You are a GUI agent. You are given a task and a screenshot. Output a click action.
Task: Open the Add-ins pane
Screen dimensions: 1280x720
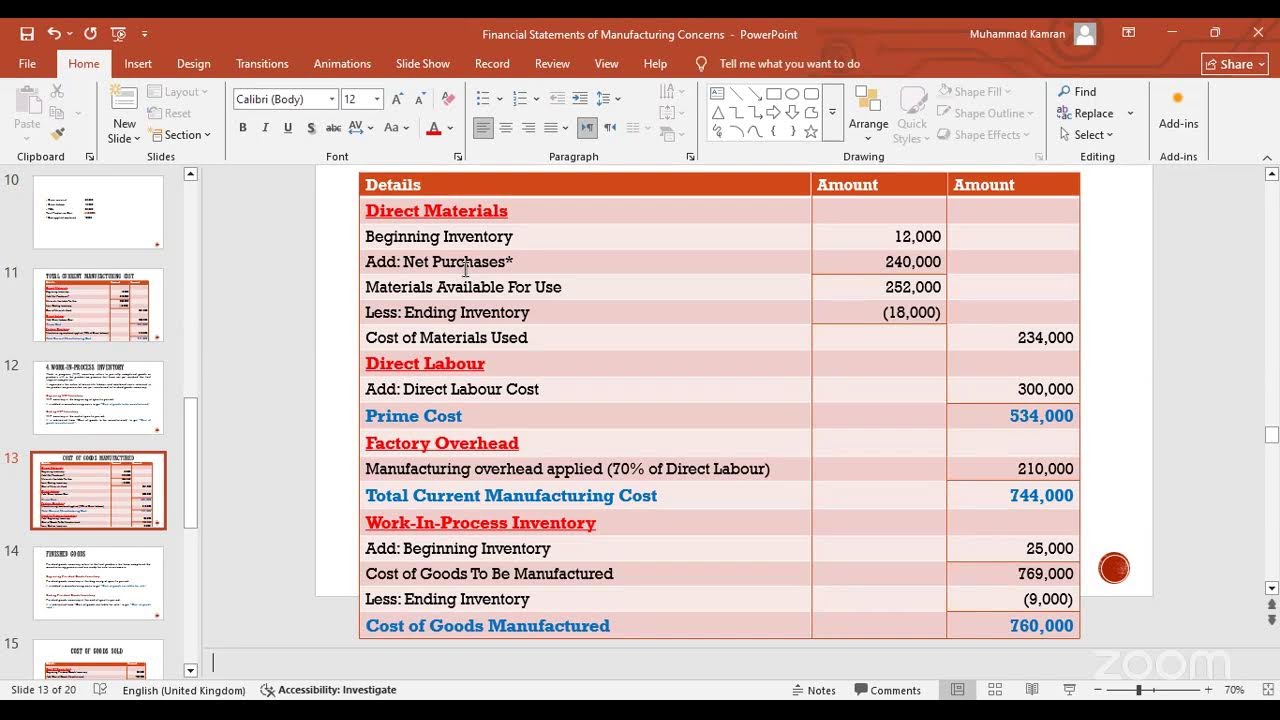point(1178,110)
